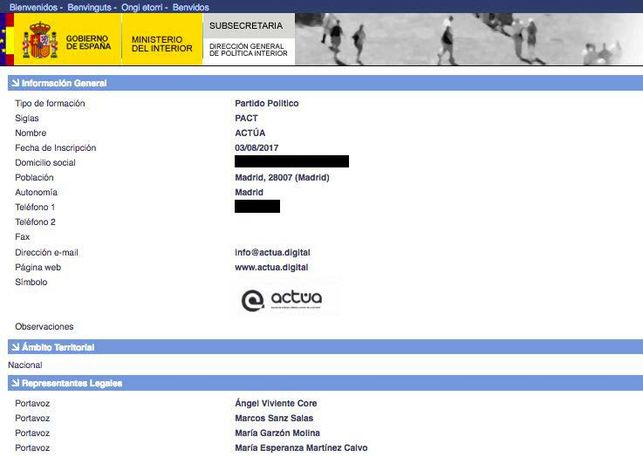Select the Ongi etorri language link
This screenshot has width=643, height=457.
(142, 7)
